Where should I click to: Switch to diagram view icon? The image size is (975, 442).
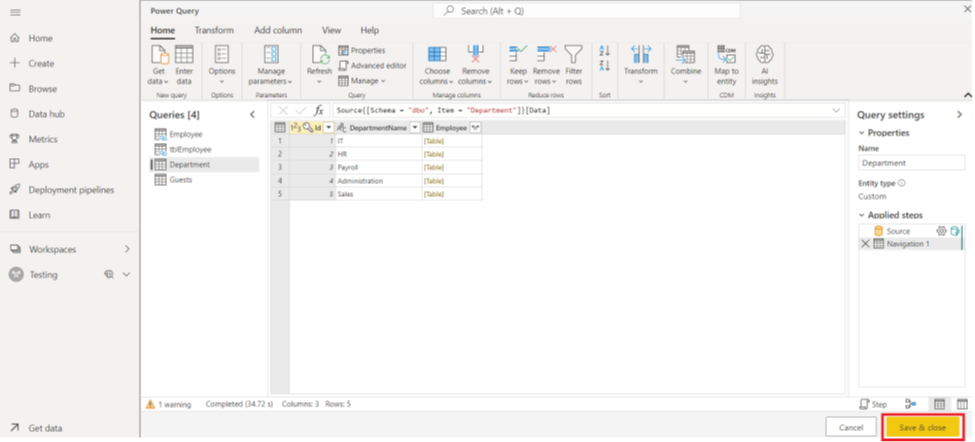pyautogui.click(x=911, y=404)
